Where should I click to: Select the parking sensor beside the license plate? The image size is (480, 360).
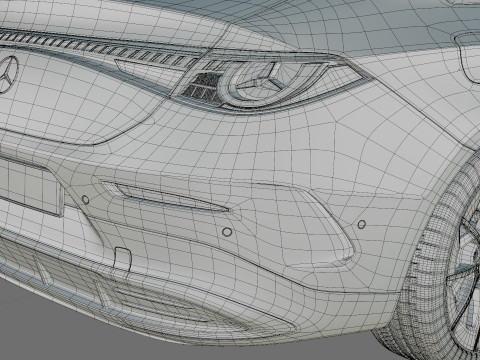click(x=86, y=200)
